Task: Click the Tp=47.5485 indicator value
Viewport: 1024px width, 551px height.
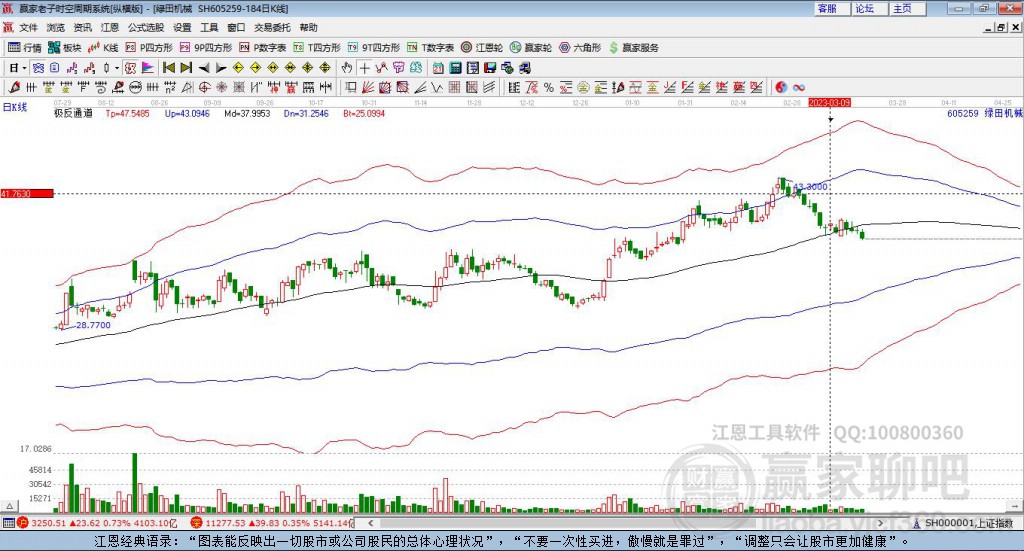Action: (127, 114)
